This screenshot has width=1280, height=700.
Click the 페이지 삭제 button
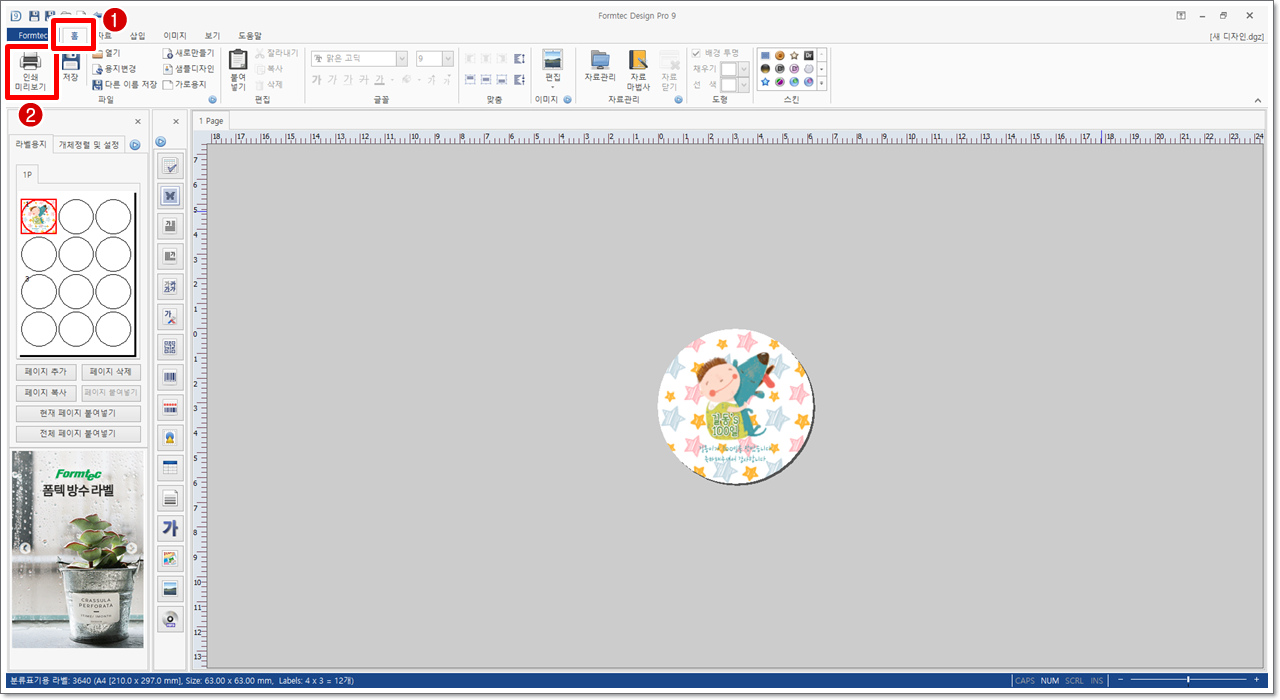[x=111, y=372]
